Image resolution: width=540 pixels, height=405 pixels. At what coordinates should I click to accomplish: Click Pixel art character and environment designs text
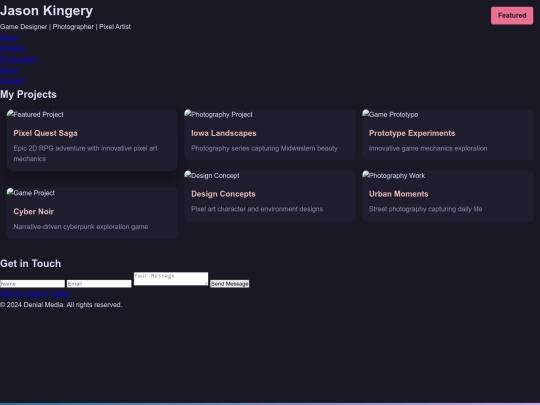[x=257, y=209]
